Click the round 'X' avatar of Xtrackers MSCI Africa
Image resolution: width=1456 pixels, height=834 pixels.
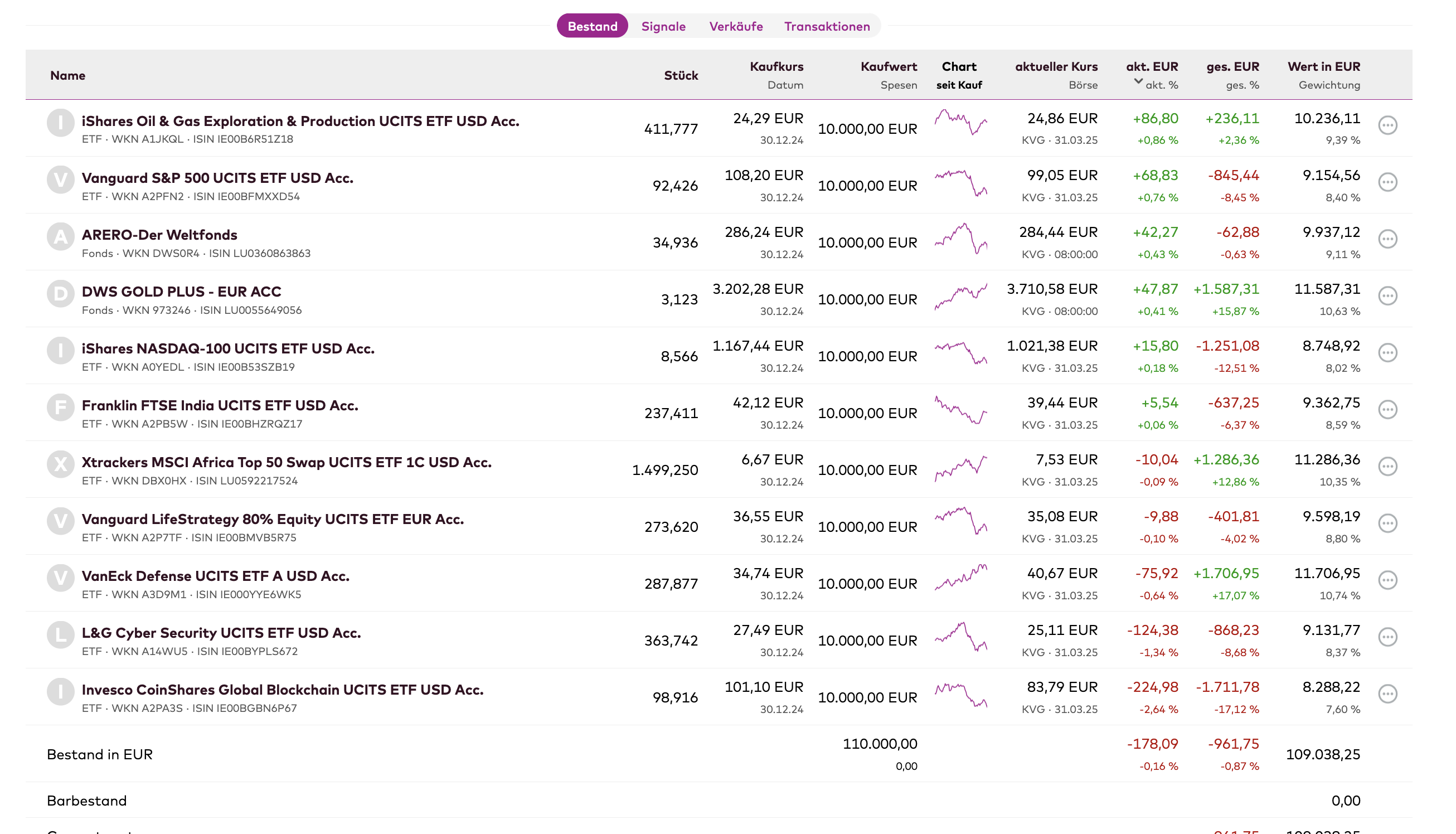point(61,464)
